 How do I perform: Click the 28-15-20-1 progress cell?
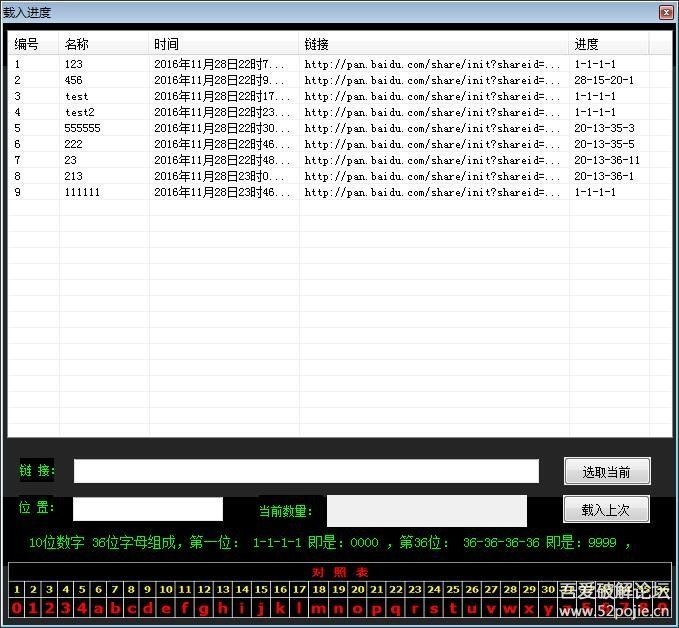tap(603, 80)
